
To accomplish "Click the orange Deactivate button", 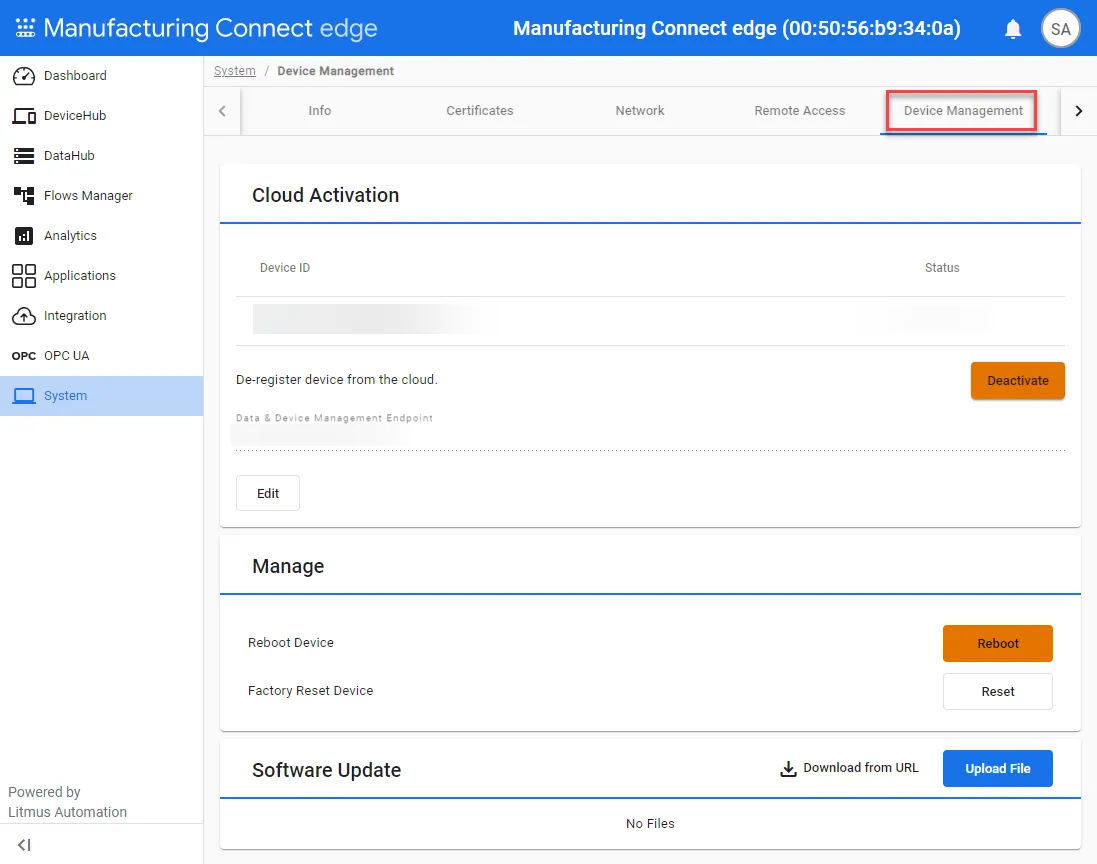I will click(x=1017, y=381).
